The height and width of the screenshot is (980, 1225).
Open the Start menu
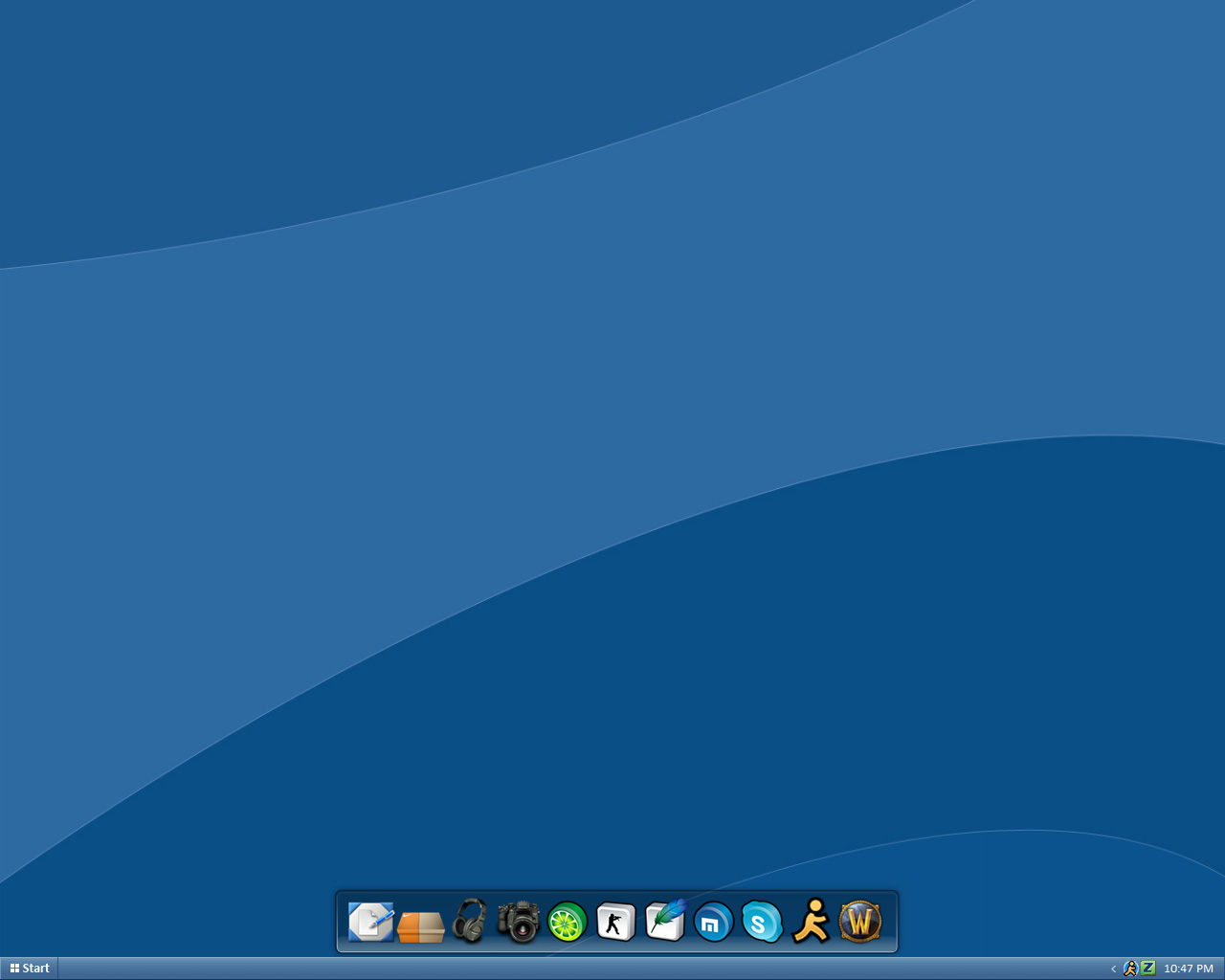30,969
